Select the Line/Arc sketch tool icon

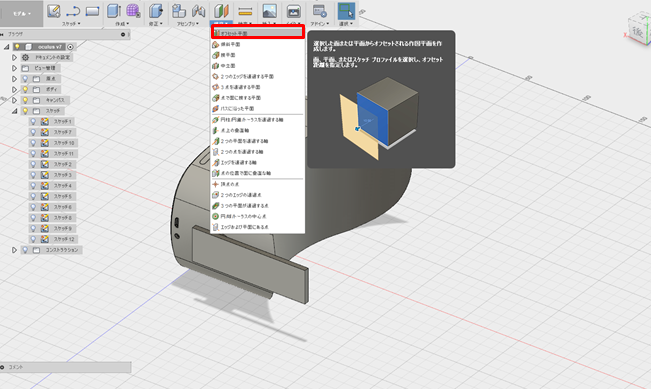73,11
